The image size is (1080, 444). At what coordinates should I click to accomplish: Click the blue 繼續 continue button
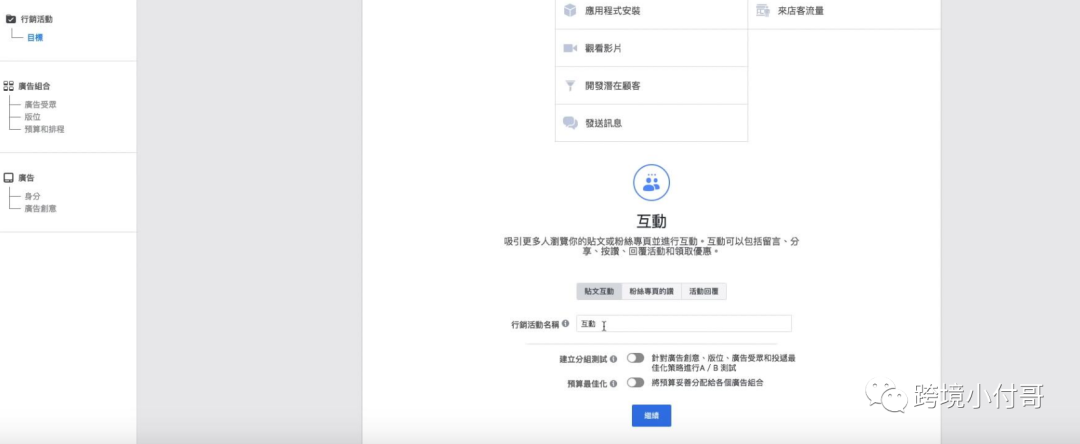651,416
